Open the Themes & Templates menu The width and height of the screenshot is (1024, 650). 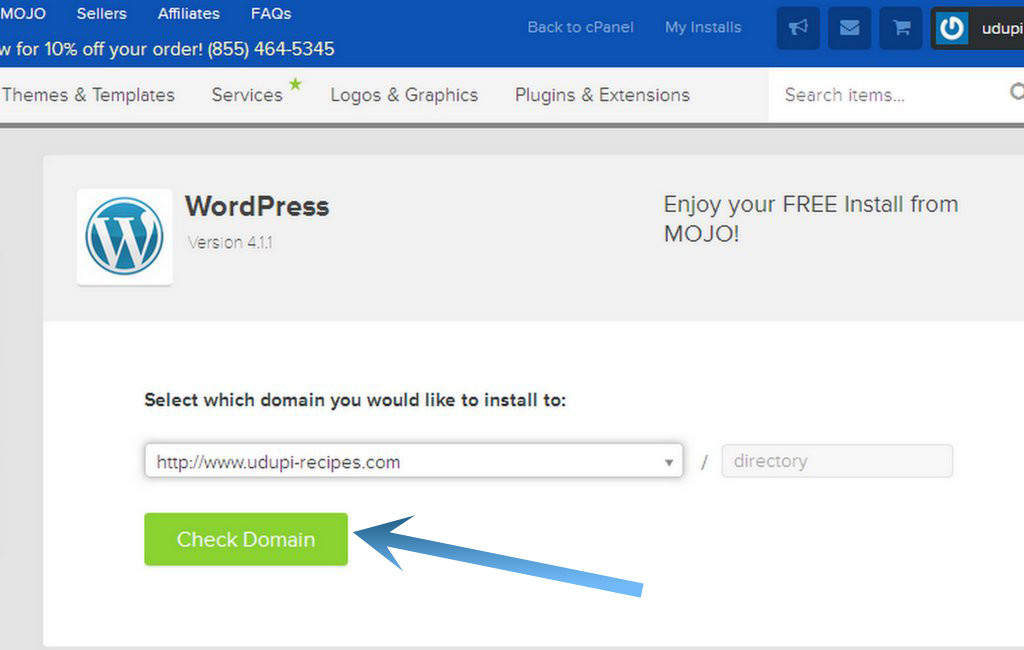tap(88, 95)
